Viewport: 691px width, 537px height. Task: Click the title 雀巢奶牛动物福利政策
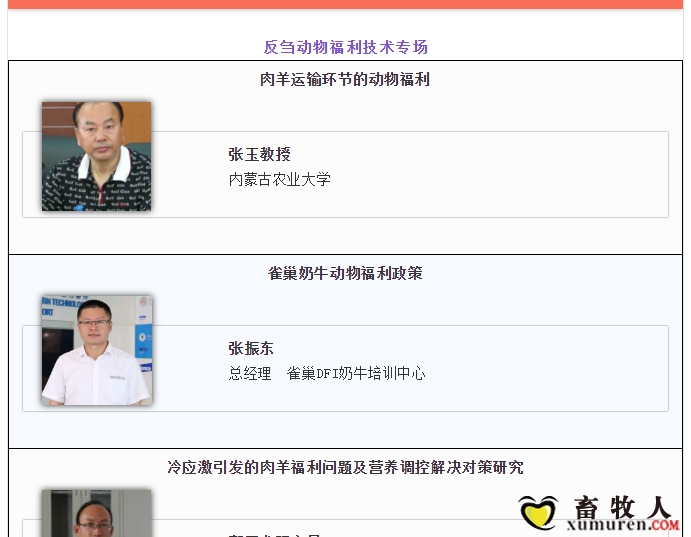pyautogui.click(x=345, y=274)
